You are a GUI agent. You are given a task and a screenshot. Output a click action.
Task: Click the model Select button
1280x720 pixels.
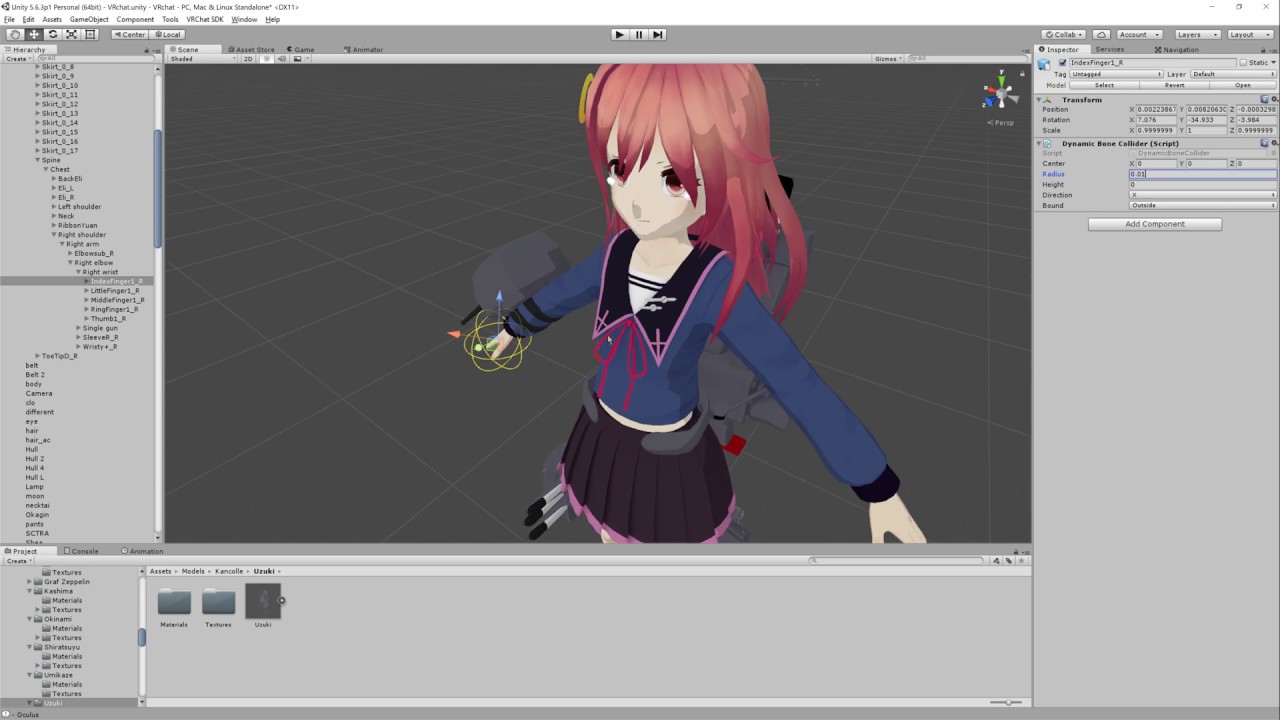(1104, 85)
